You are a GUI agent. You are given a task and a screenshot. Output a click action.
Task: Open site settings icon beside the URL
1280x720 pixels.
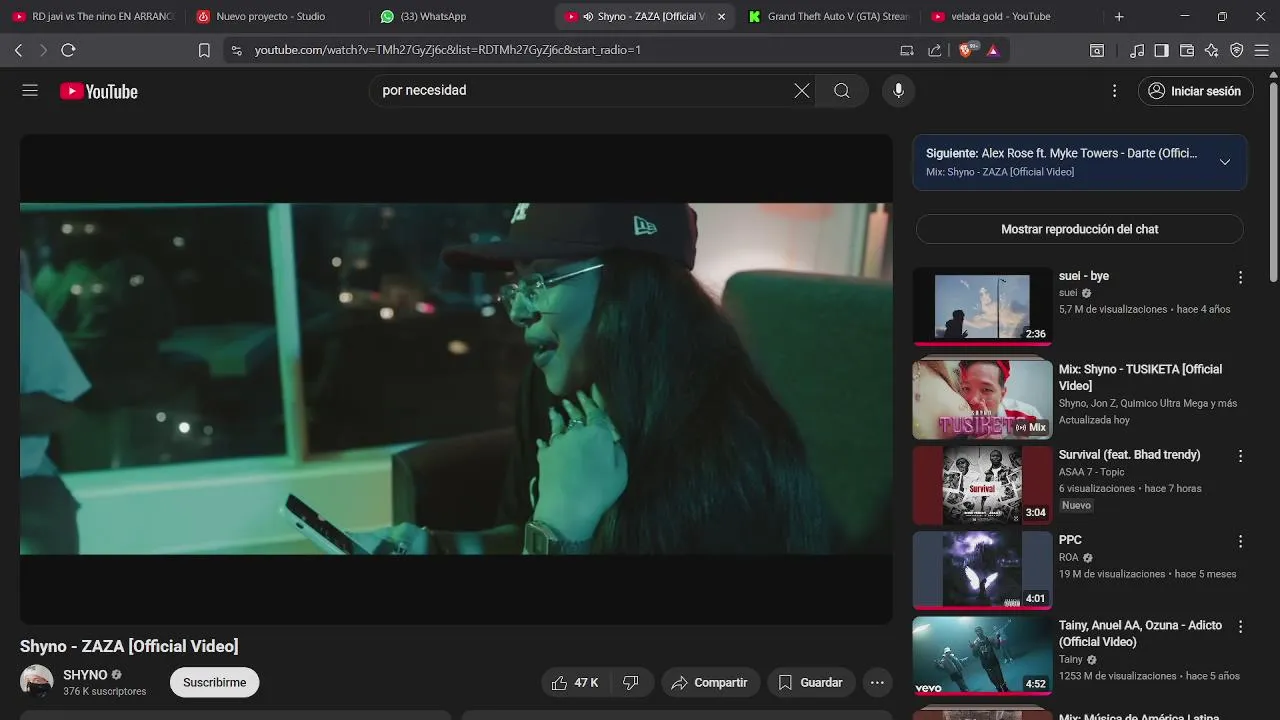(236, 50)
